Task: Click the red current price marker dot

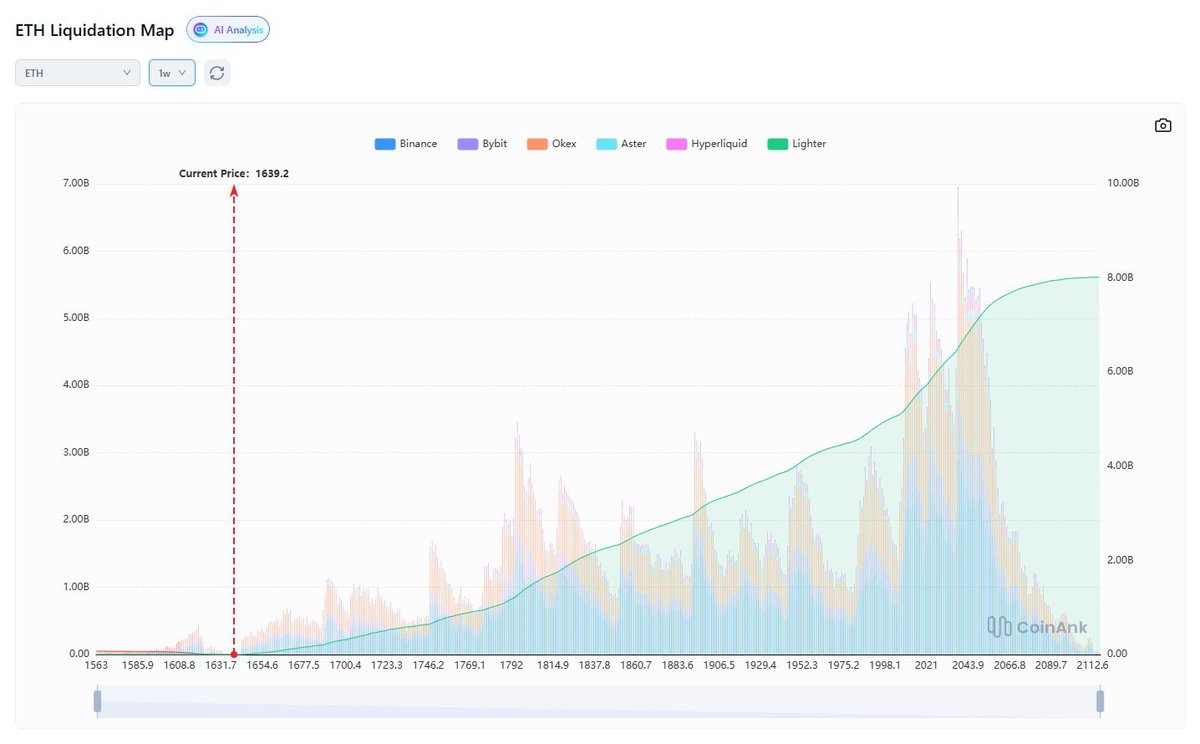Action: coord(234,653)
